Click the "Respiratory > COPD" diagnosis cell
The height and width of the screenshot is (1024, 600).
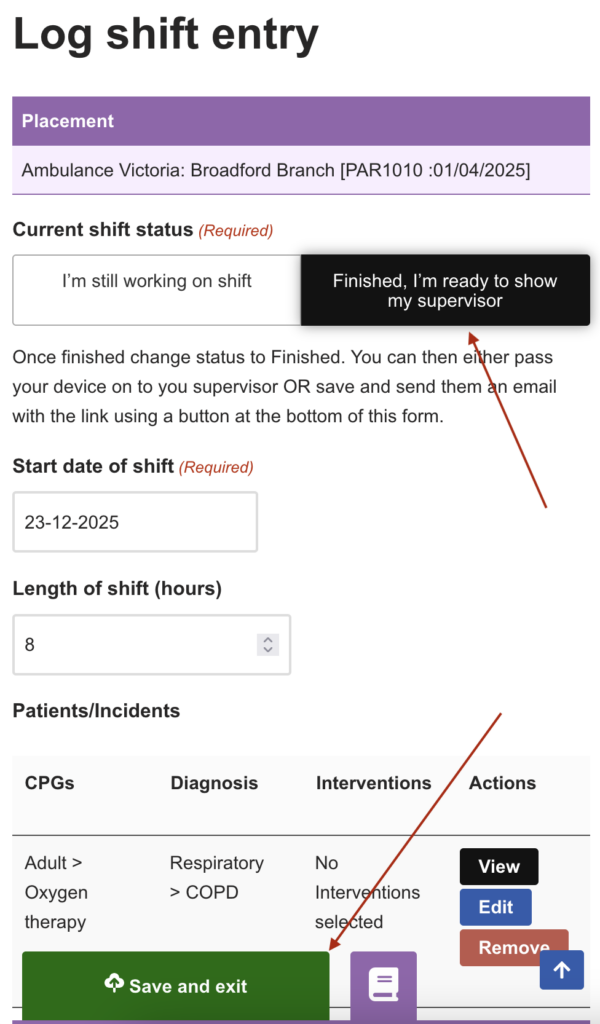tap(216, 877)
